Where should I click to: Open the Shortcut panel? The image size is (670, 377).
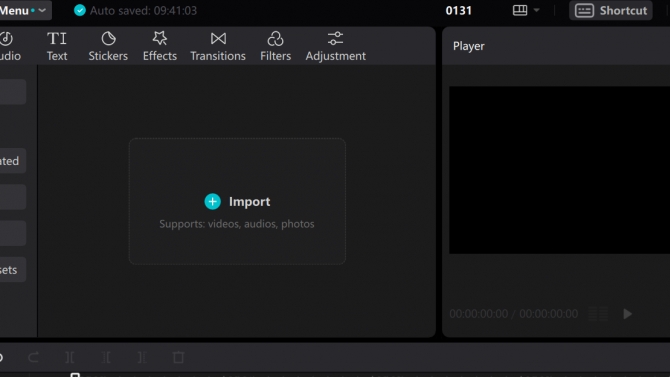(x=611, y=10)
